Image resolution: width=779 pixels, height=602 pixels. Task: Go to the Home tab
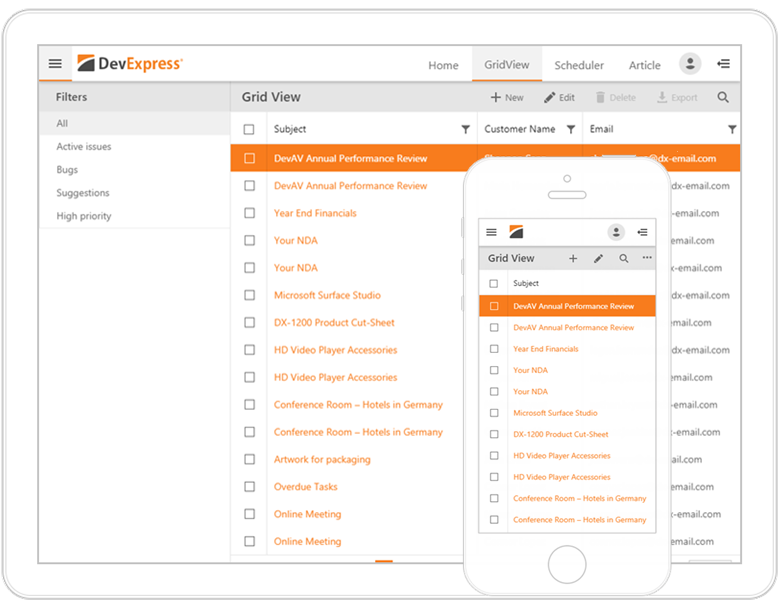[443, 65]
